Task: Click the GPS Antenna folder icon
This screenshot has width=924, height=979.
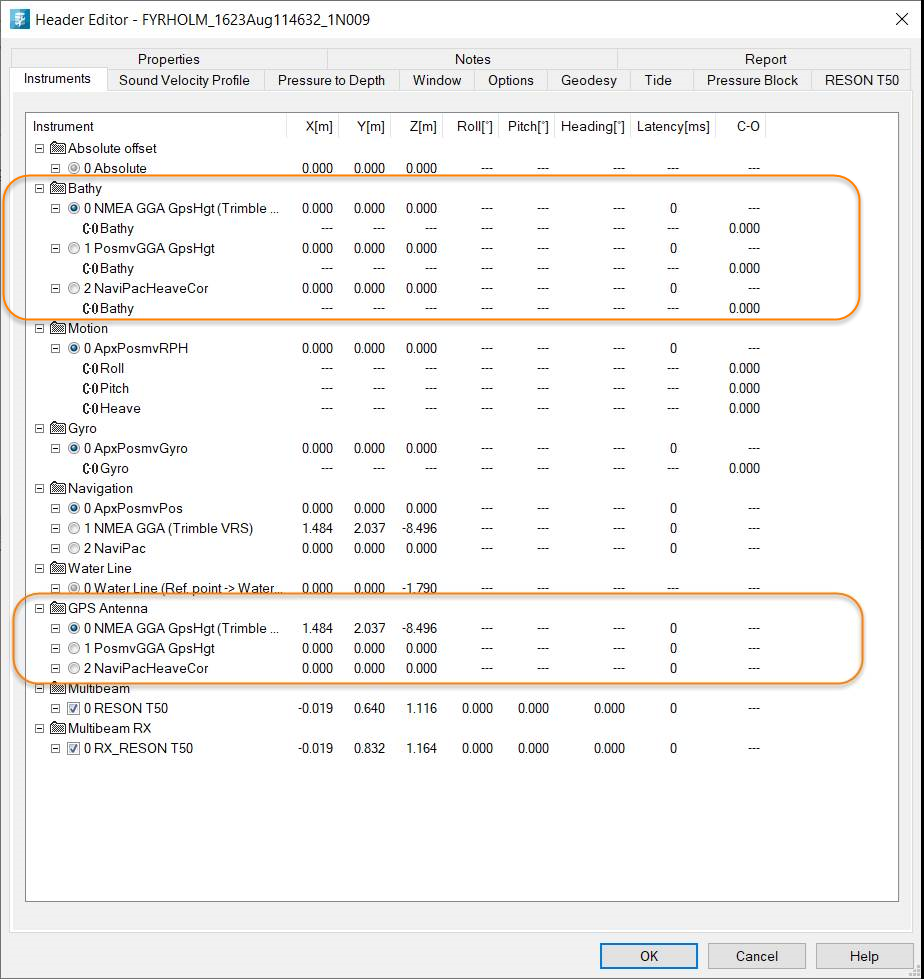Action: click(57, 608)
